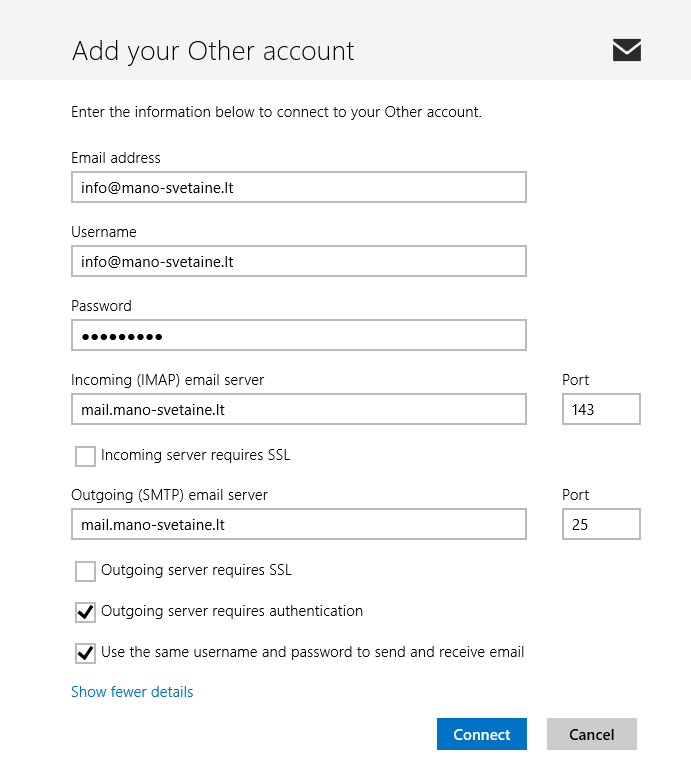The width and height of the screenshot is (691, 768).
Task: Click the 'Email address' field label
Action: (x=116, y=158)
